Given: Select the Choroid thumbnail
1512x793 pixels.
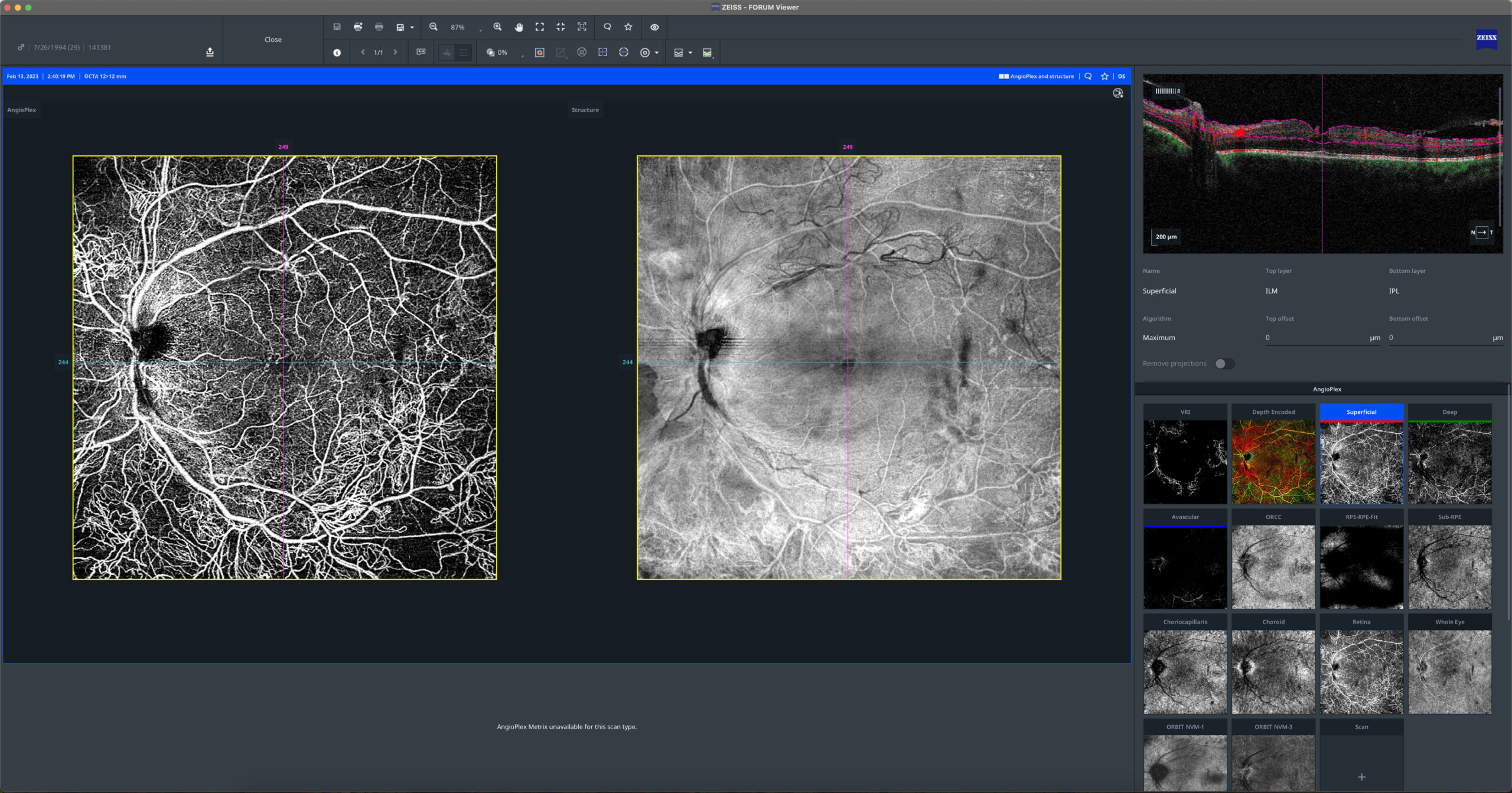Looking at the screenshot, I should click(x=1273, y=664).
